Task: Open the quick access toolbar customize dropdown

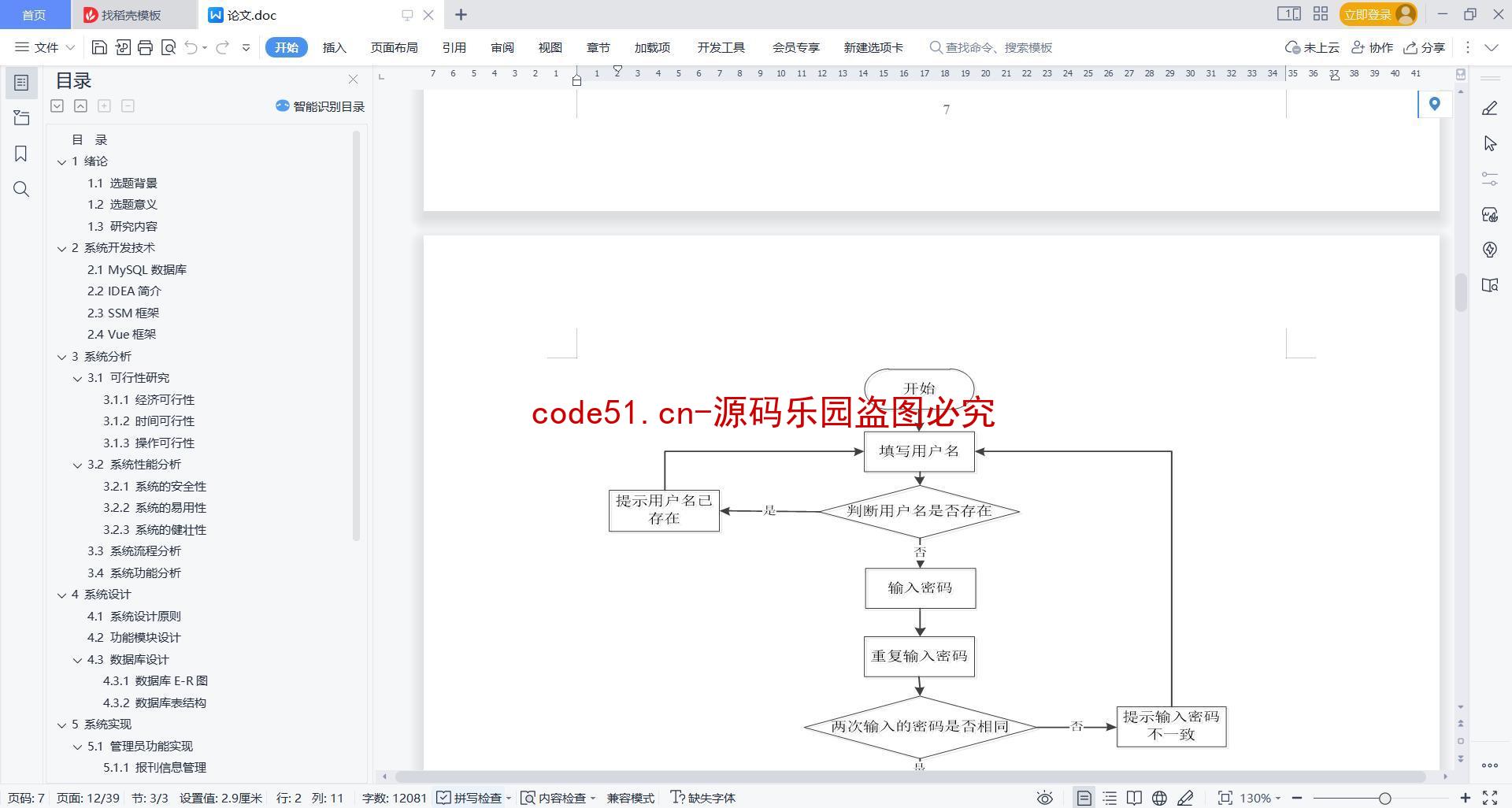Action: tap(246, 47)
